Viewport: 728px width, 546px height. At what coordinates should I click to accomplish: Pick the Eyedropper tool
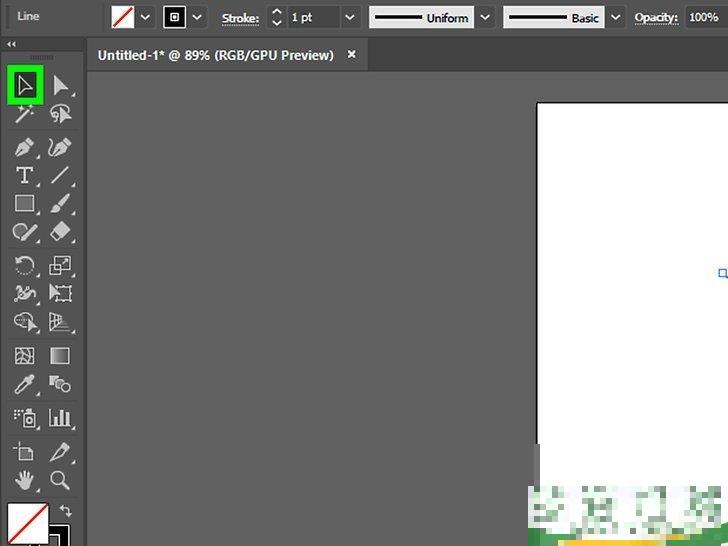(x=24, y=384)
